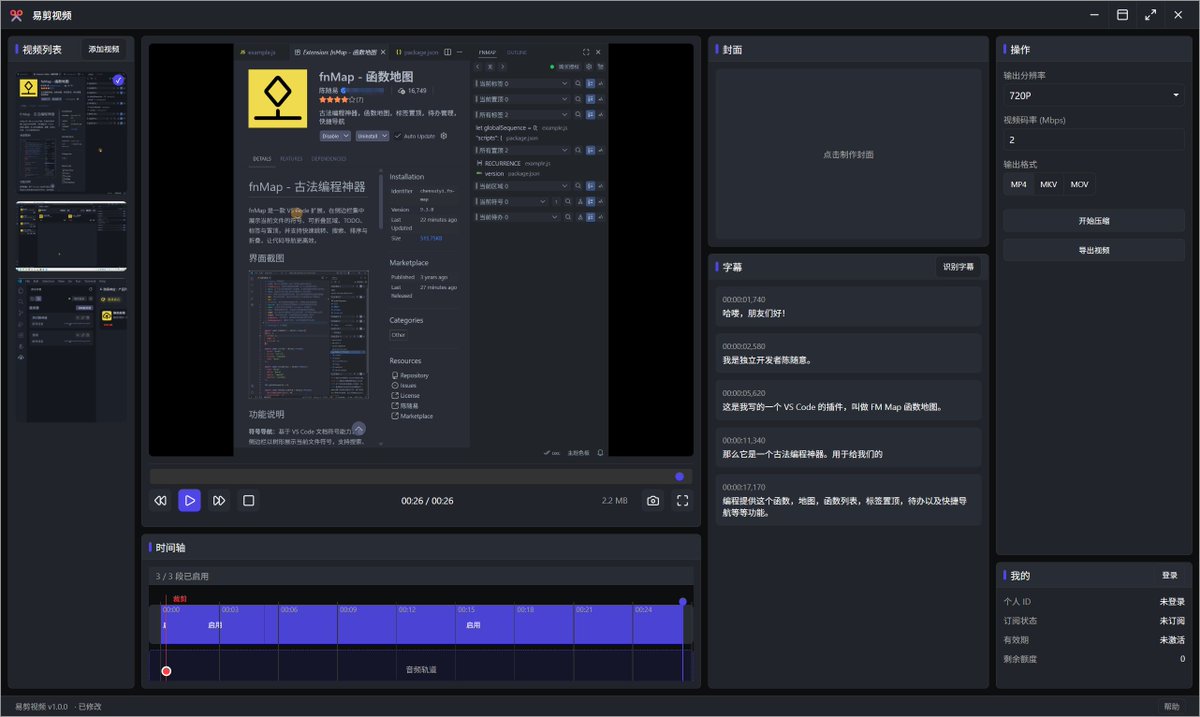Screen dimensions: 1200x717
Task: Select the second video thumbnail in 视频列表
Action: pyautogui.click(x=71, y=236)
